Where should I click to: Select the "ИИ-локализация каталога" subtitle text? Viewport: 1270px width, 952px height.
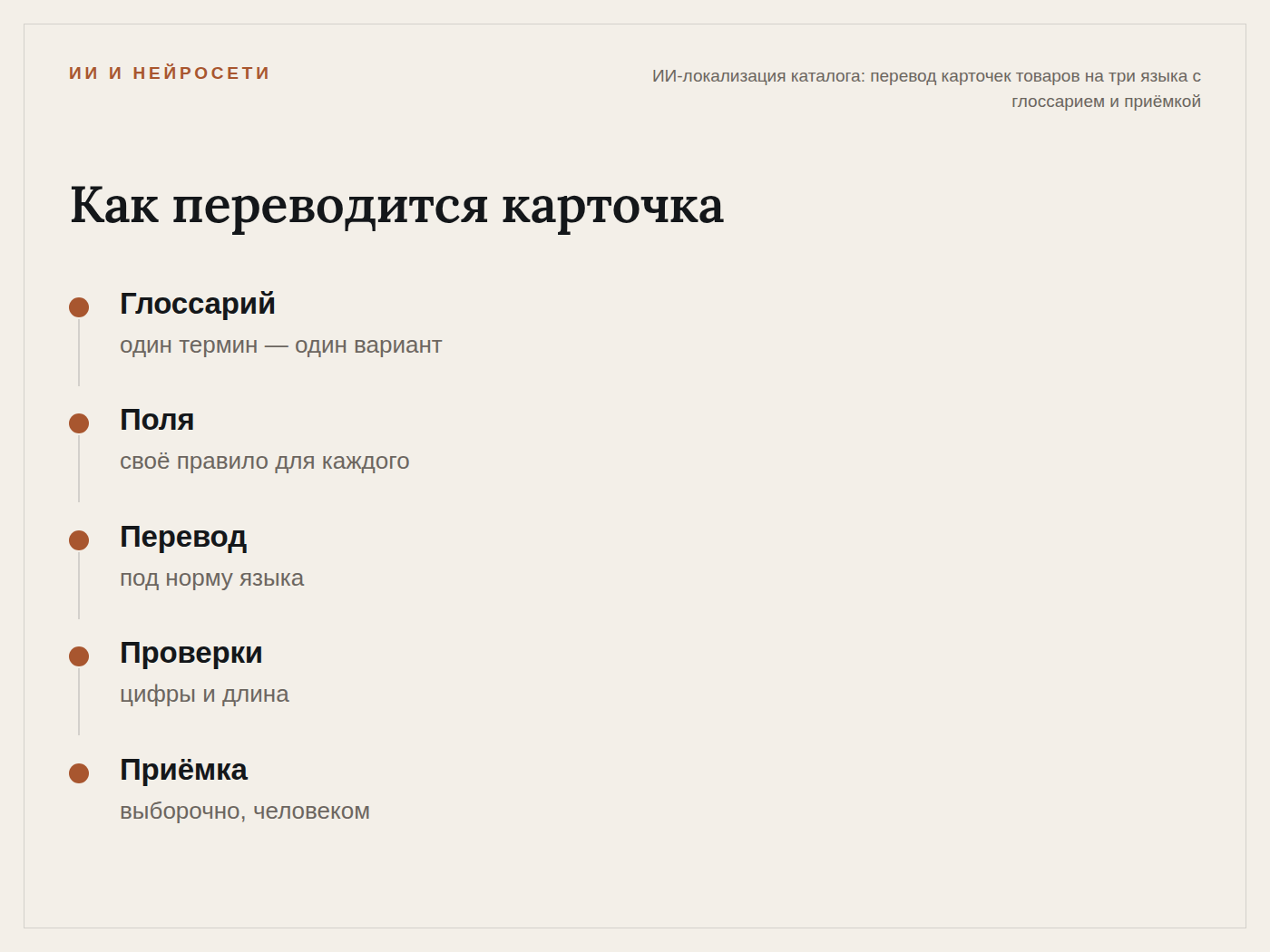pyautogui.click(x=926, y=89)
